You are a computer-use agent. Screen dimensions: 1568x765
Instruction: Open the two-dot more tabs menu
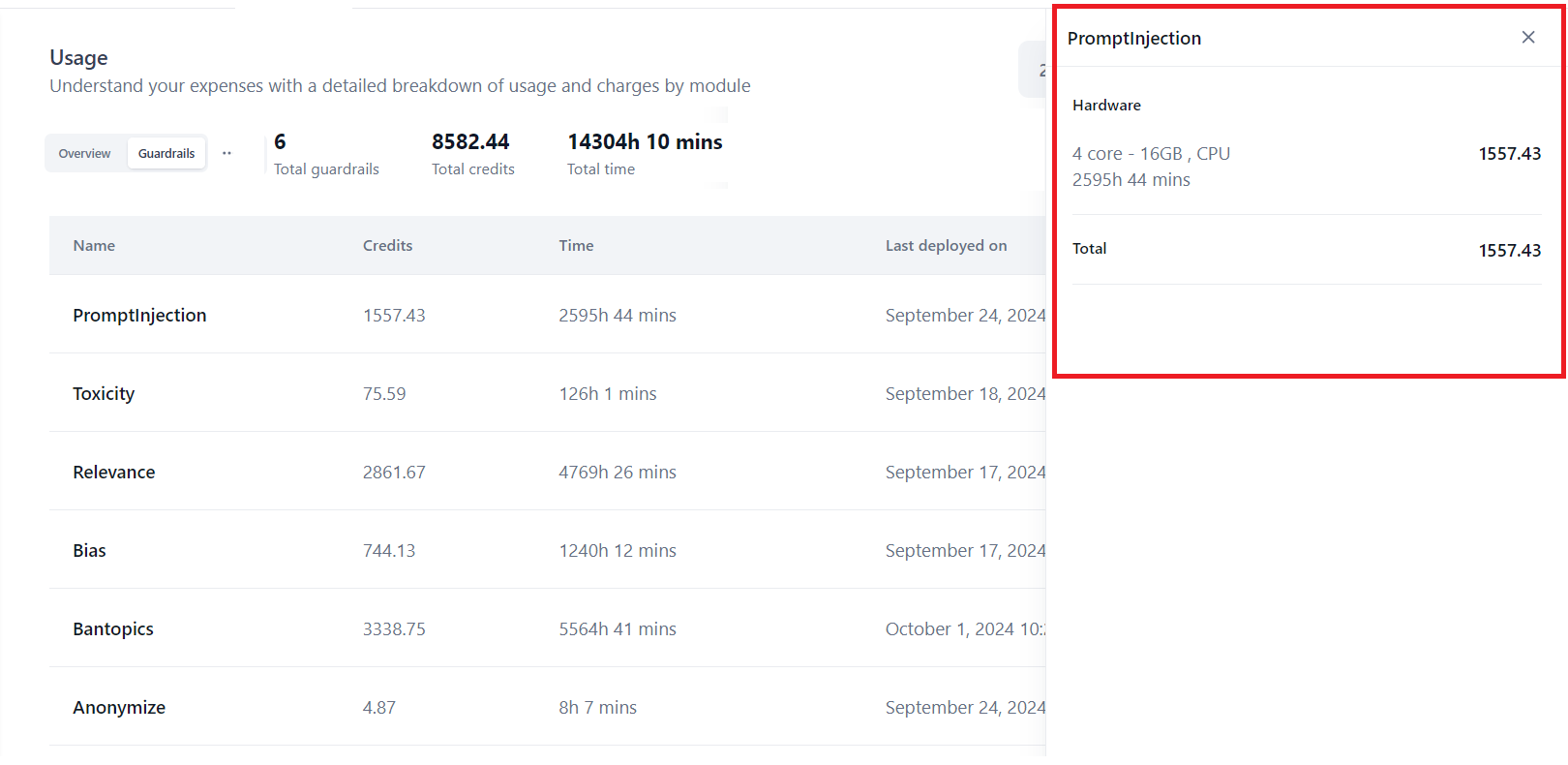226,153
